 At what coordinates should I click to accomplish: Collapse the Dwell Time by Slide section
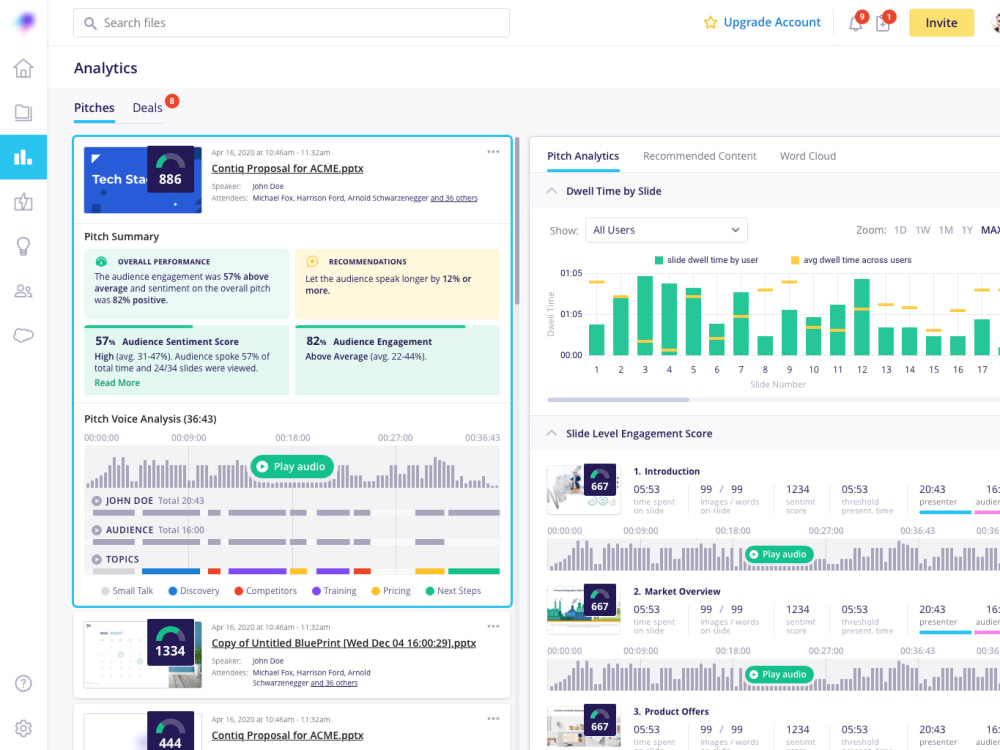point(552,191)
